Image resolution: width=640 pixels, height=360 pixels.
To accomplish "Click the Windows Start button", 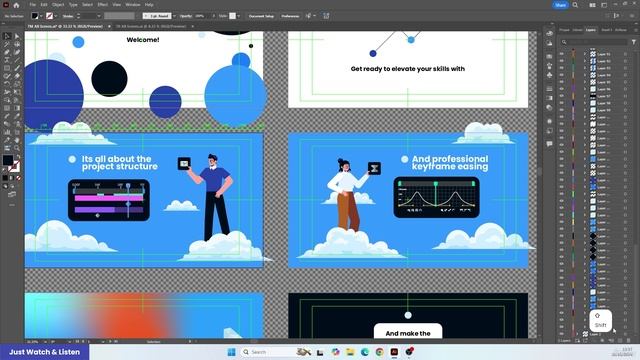I will [231, 352].
